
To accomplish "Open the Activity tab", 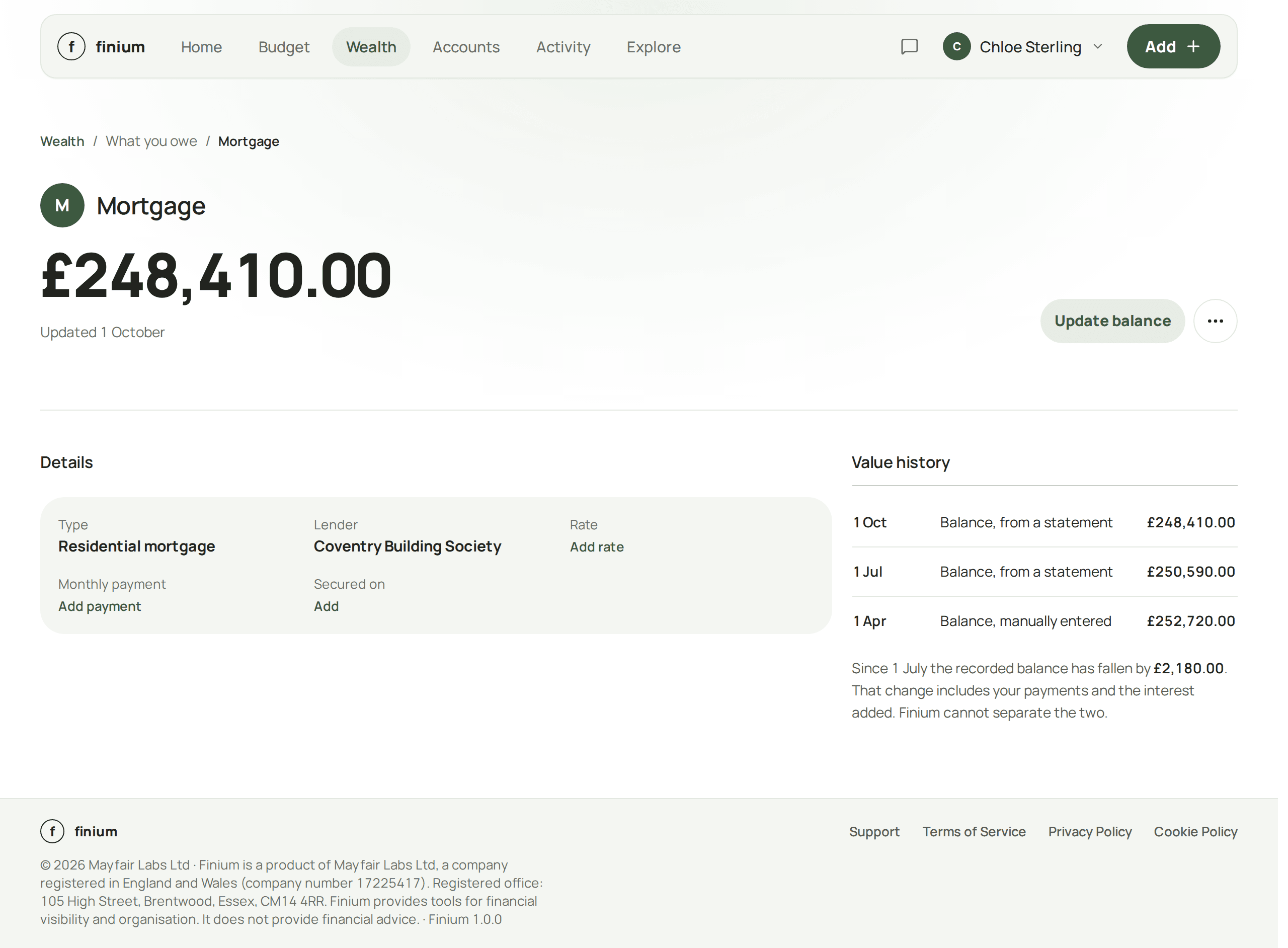I will click(563, 47).
